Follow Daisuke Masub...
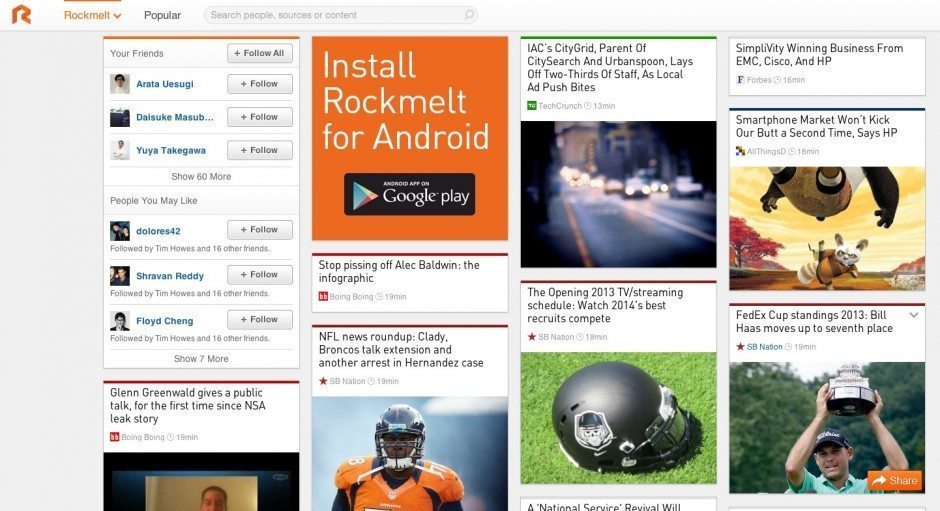The width and height of the screenshot is (940, 511). [260, 117]
